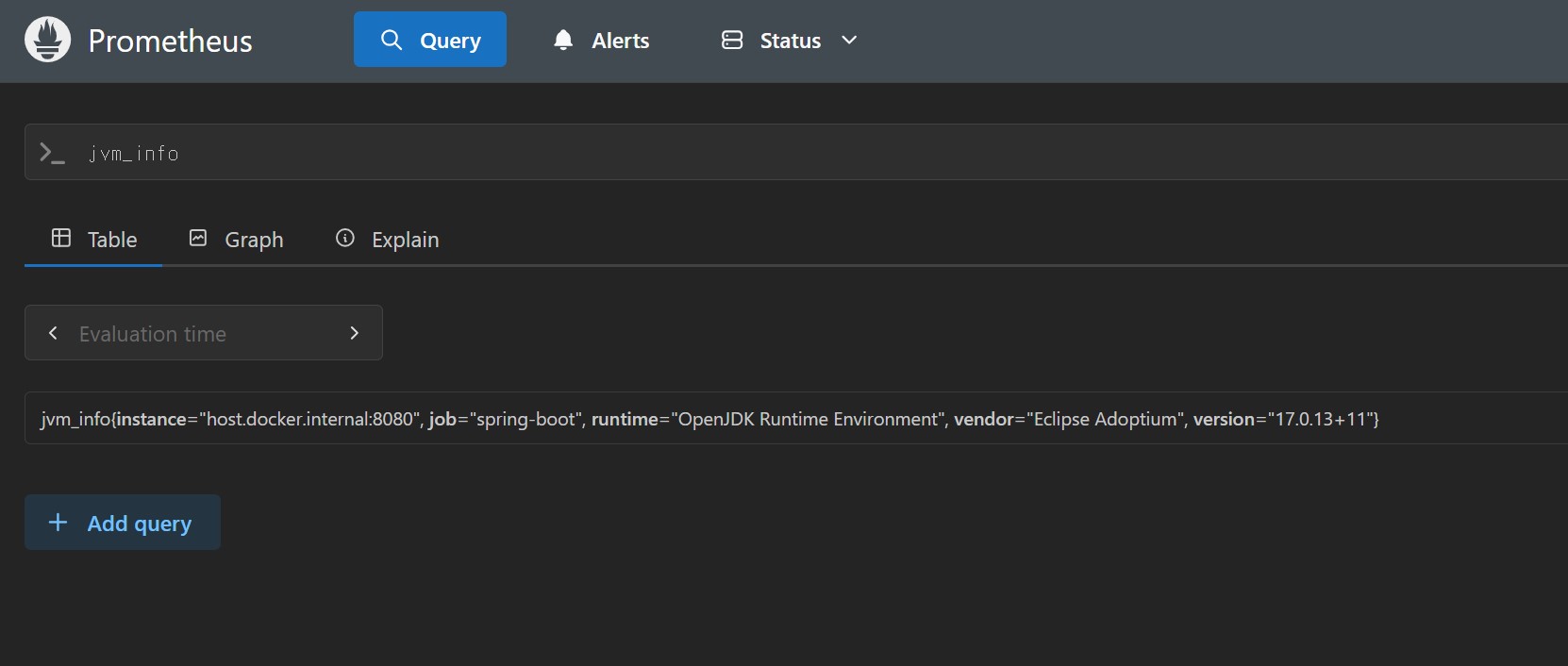Click the job="spring-boot" label text

tap(507, 419)
